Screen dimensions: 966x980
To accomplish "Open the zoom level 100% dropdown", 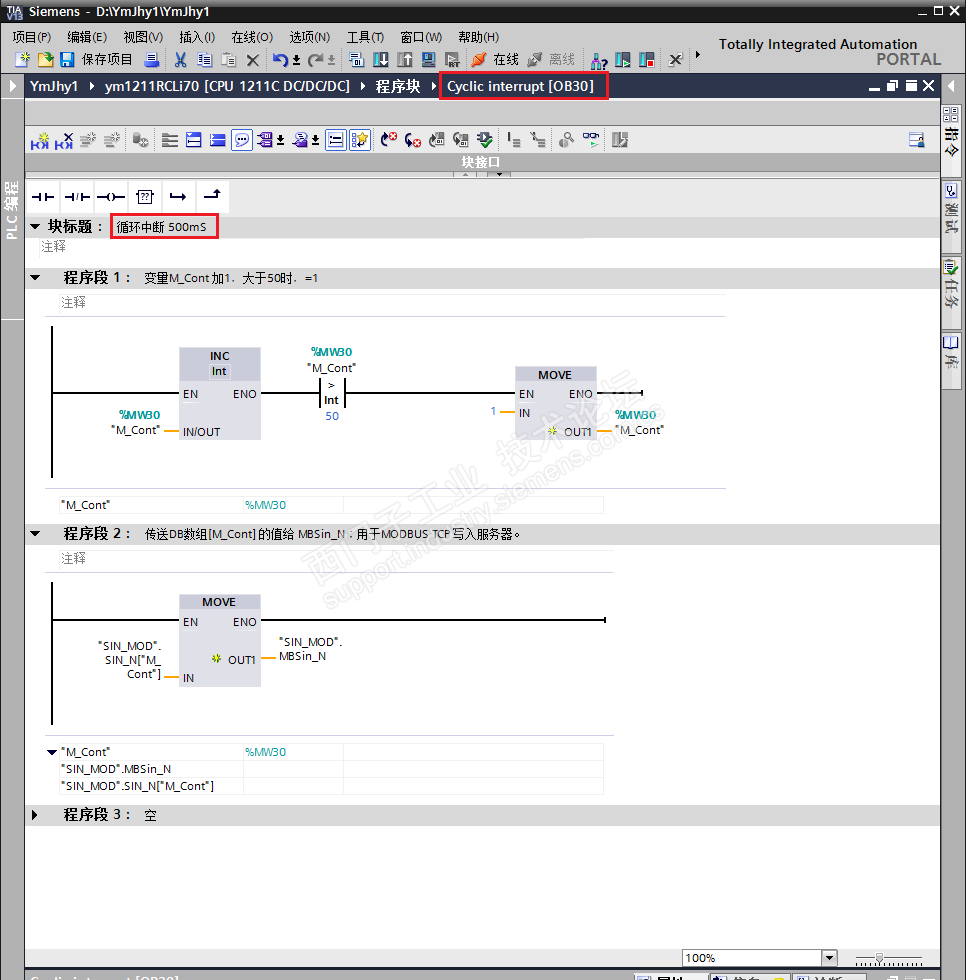I will click(829, 958).
